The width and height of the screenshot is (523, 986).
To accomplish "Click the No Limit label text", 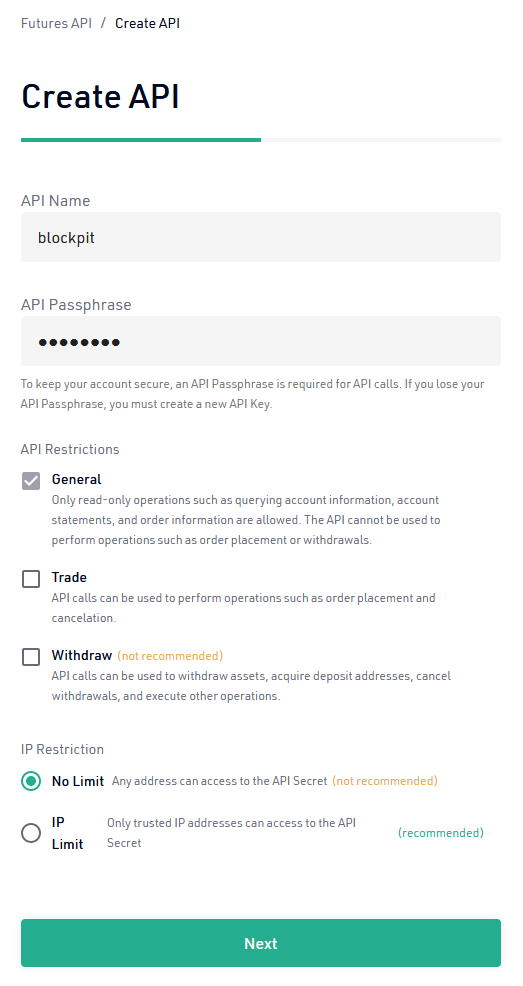I will pos(78,781).
